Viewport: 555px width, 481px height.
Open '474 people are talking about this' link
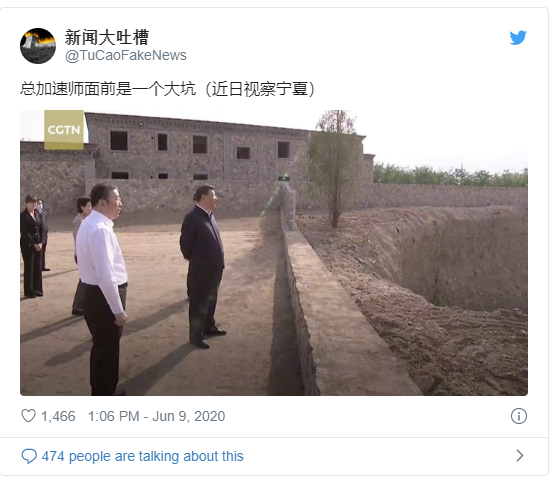coord(142,456)
